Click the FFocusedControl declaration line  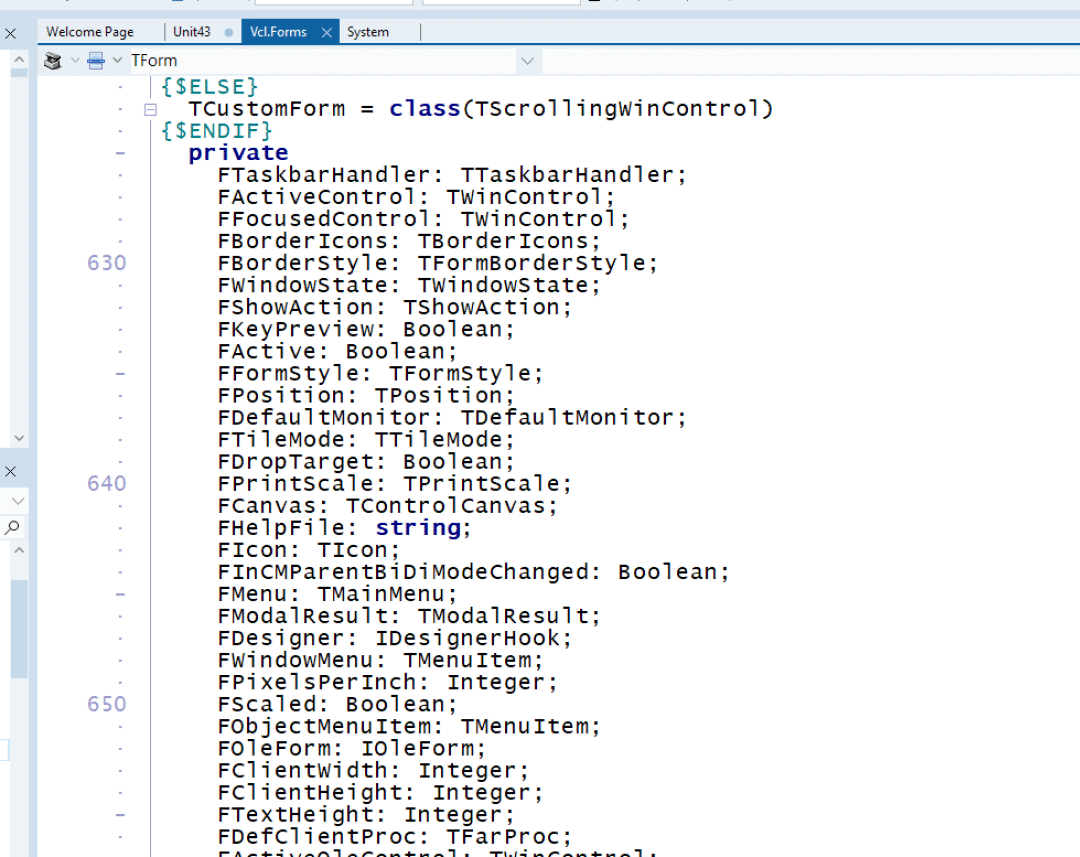coord(424,219)
